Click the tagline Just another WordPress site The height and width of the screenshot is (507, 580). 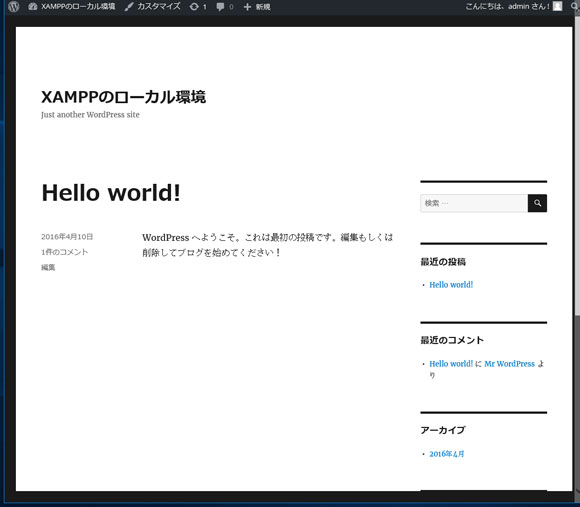(x=90, y=115)
